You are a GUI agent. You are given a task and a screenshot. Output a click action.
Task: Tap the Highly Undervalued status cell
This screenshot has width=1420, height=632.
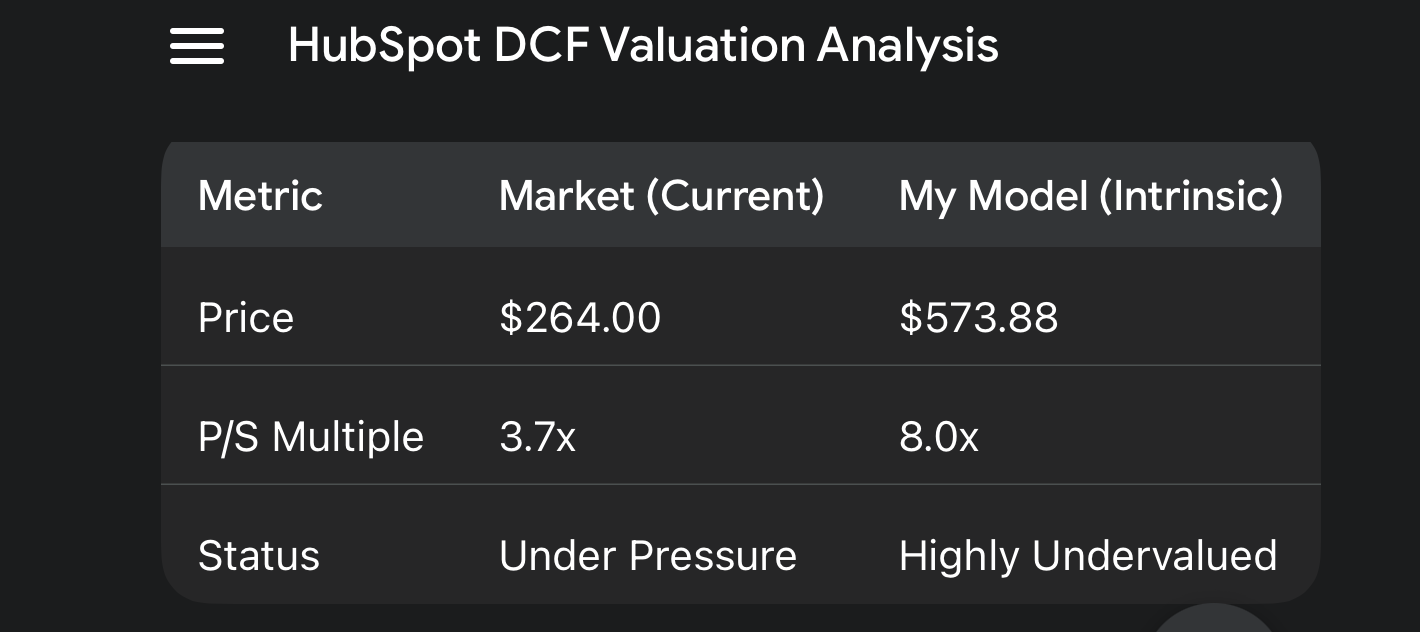(1087, 556)
